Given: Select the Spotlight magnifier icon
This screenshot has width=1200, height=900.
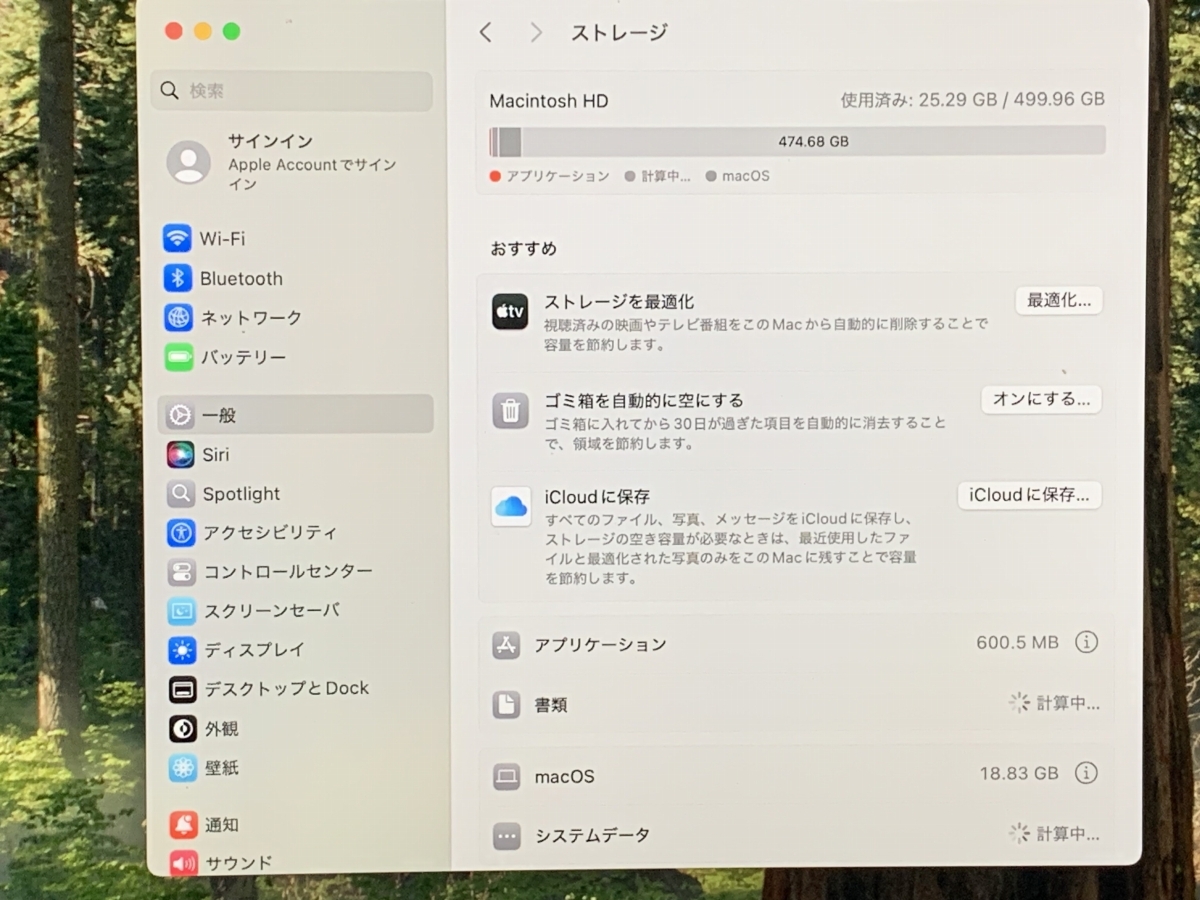Looking at the screenshot, I should 181,493.
